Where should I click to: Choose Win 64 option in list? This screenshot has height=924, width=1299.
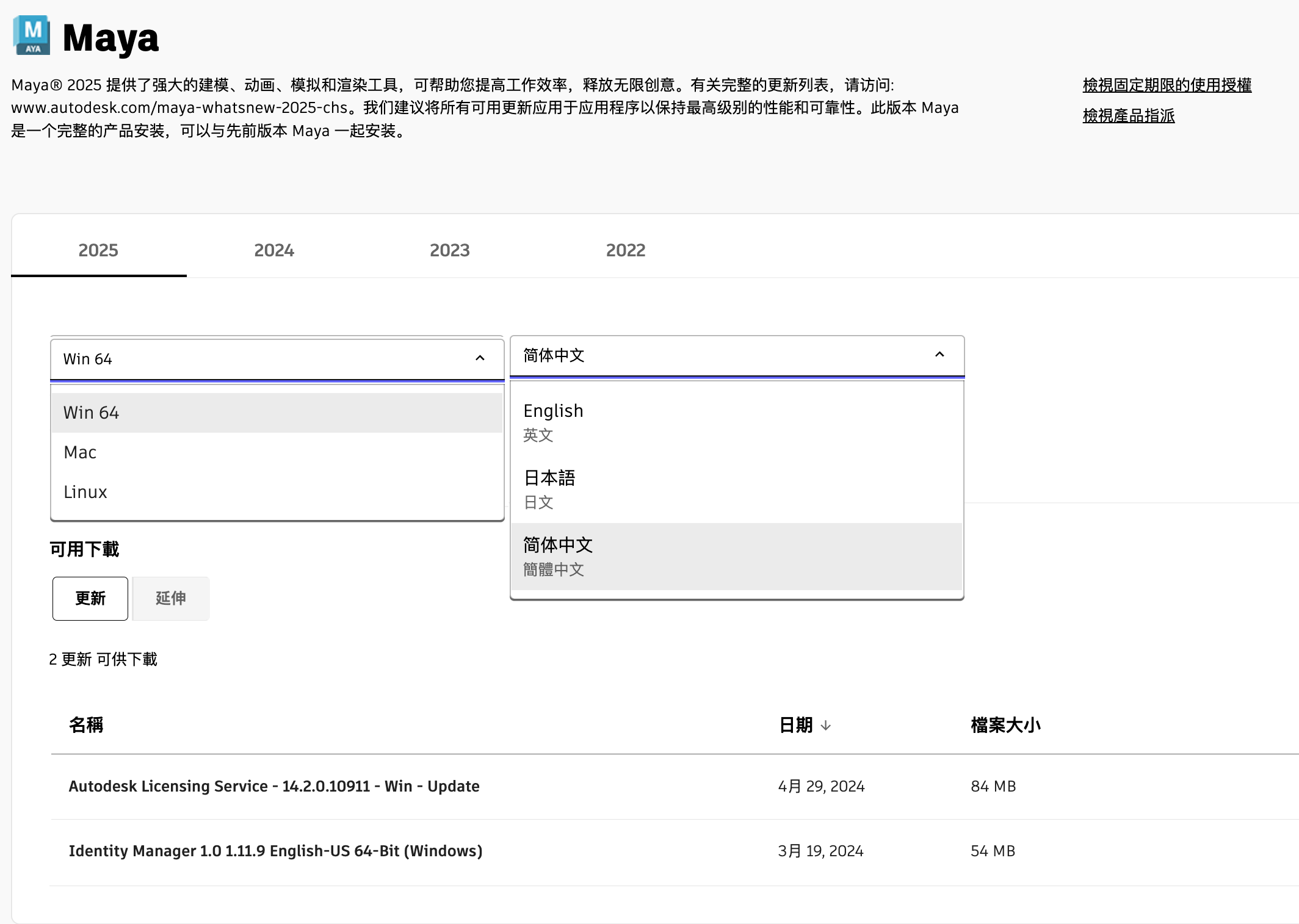tap(92, 413)
